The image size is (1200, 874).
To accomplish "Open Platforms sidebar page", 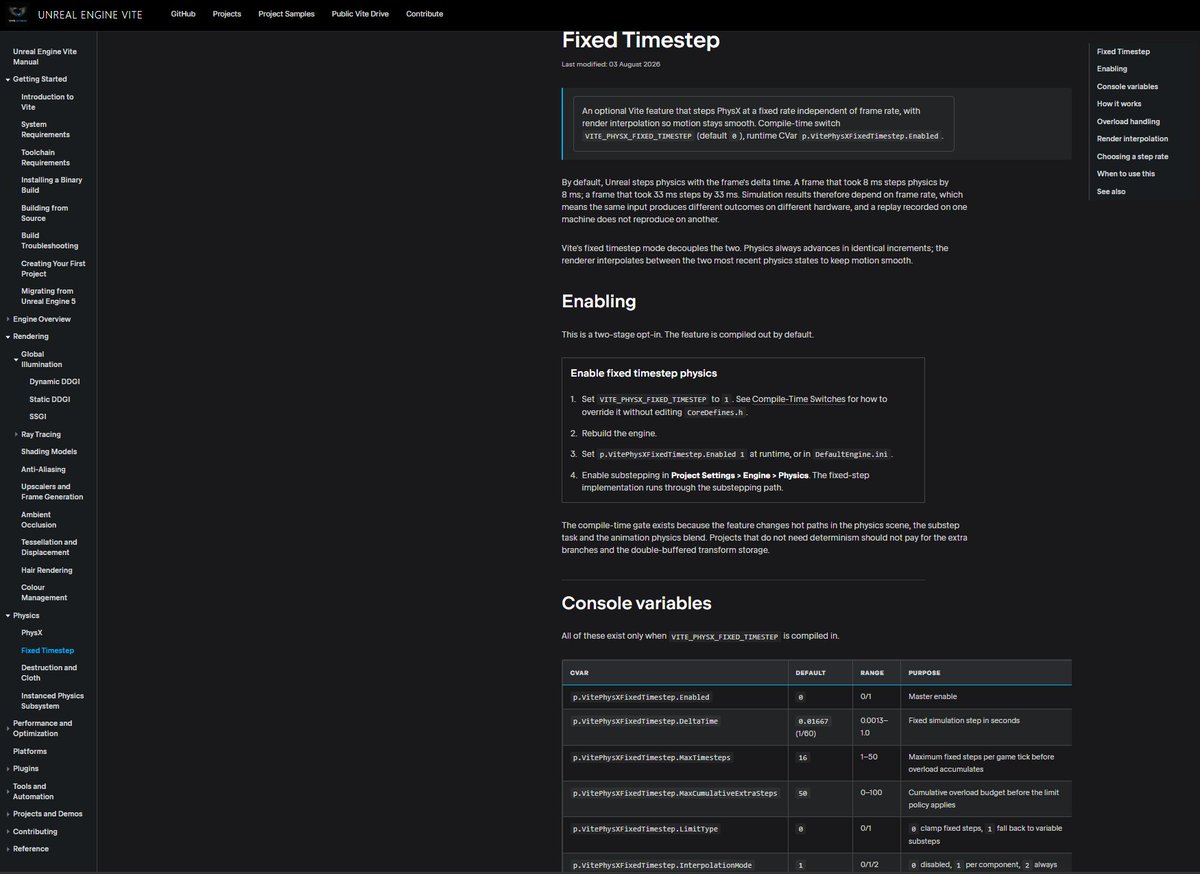I will (30, 751).
